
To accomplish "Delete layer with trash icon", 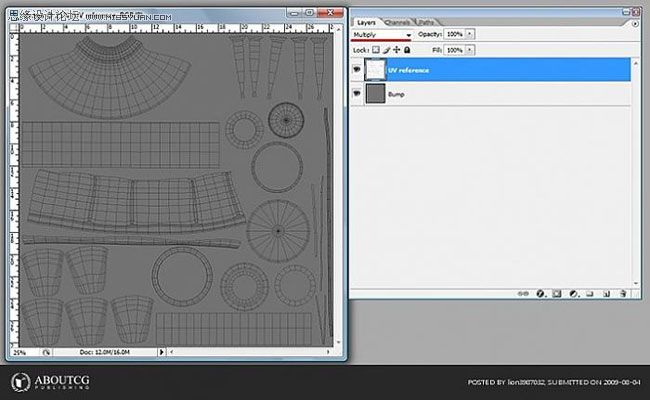I will tap(622, 294).
